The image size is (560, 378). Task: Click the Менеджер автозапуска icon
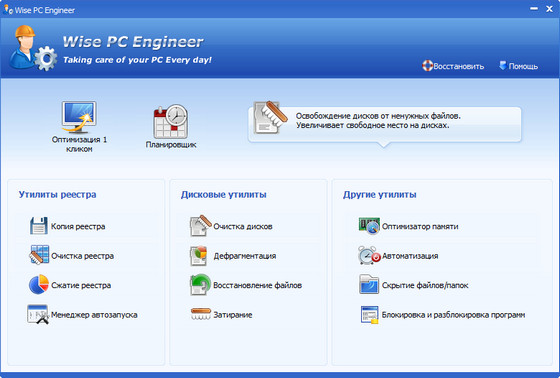[38, 314]
